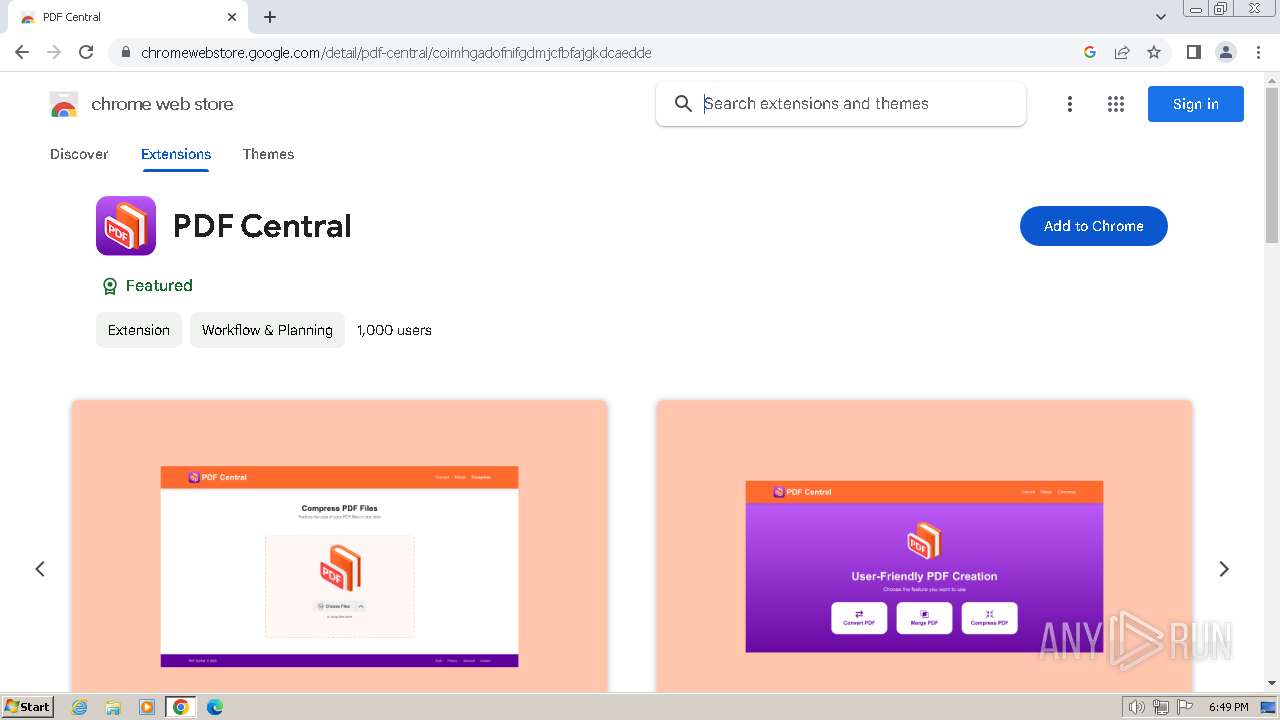Click the 1,000 users text

394,330
